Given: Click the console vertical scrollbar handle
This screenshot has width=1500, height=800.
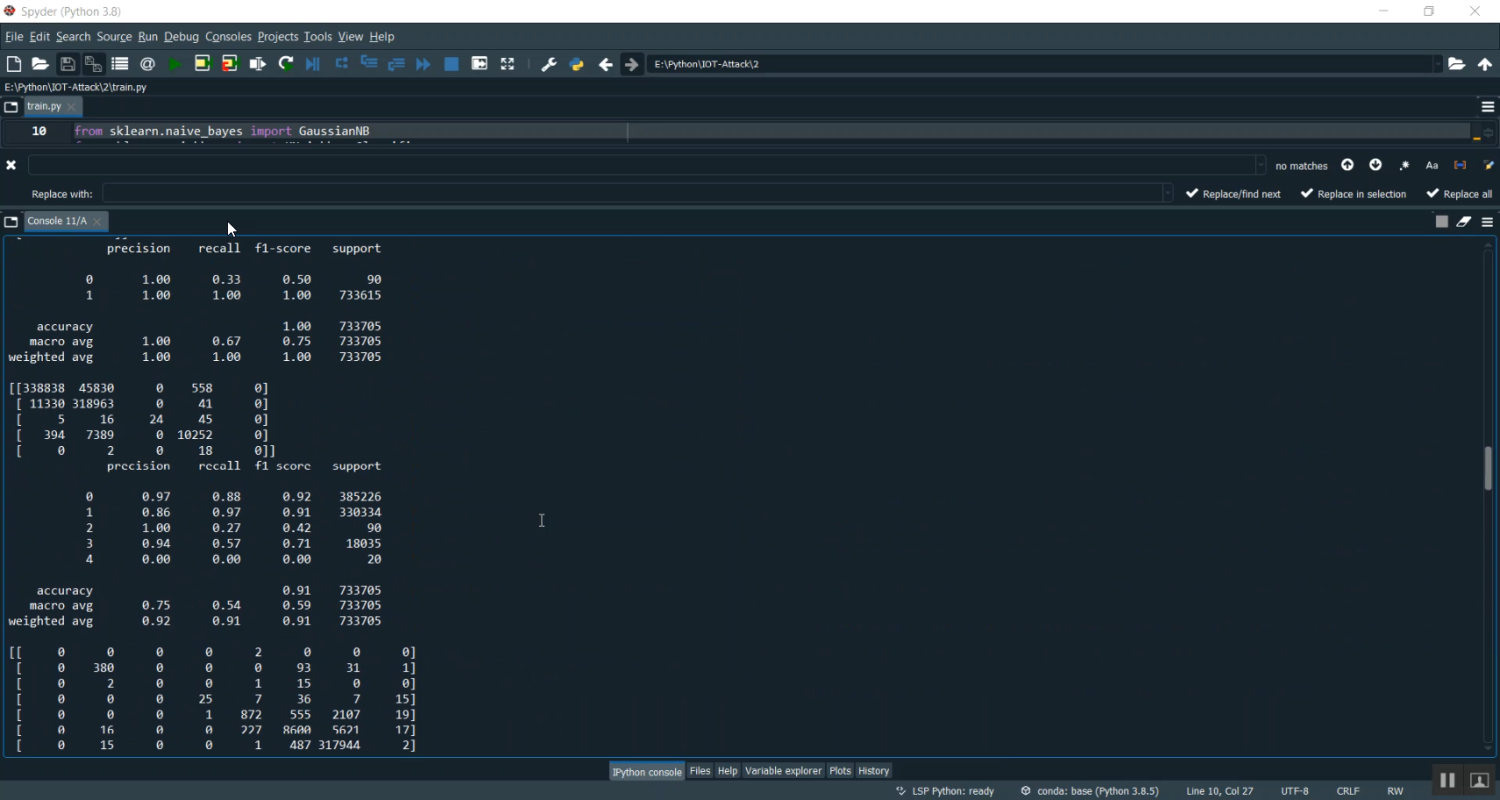Looking at the screenshot, I should click(x=1488, y=468).
